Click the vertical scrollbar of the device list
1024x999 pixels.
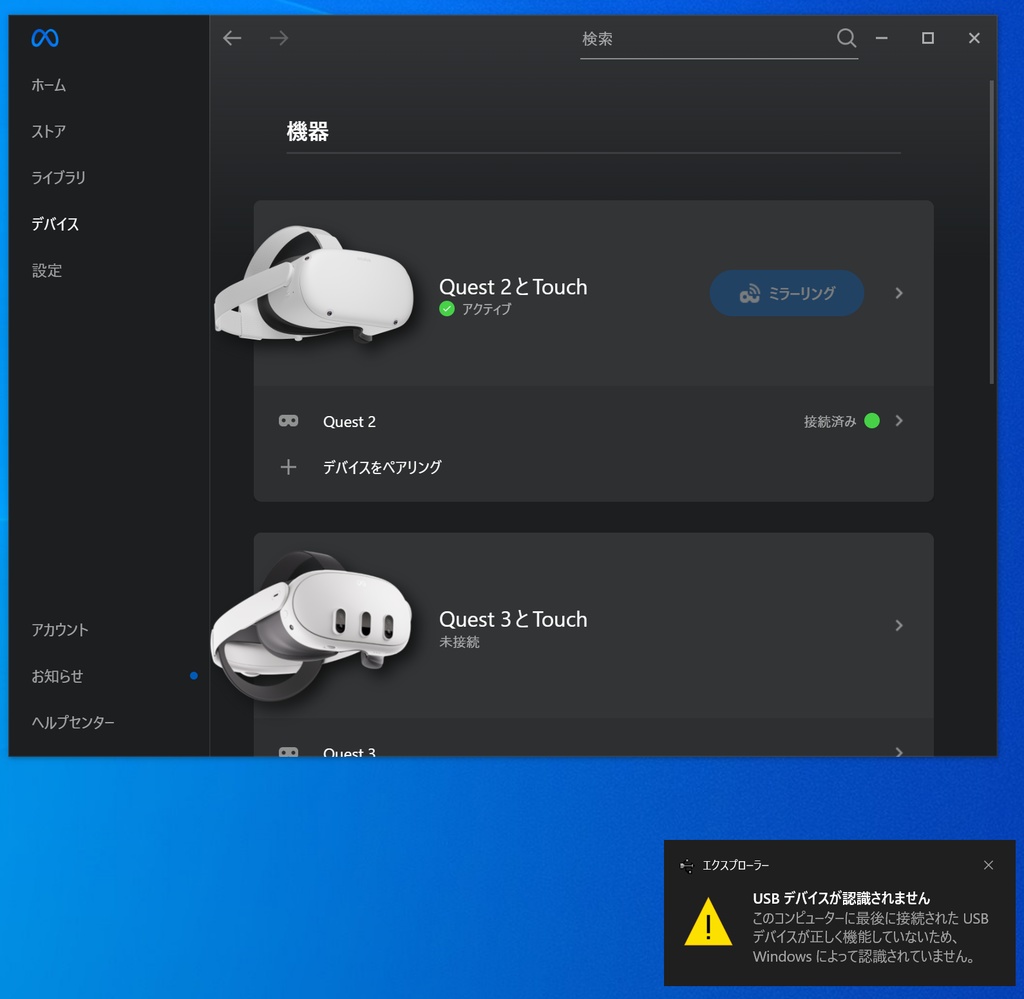[x=991, y=232]
